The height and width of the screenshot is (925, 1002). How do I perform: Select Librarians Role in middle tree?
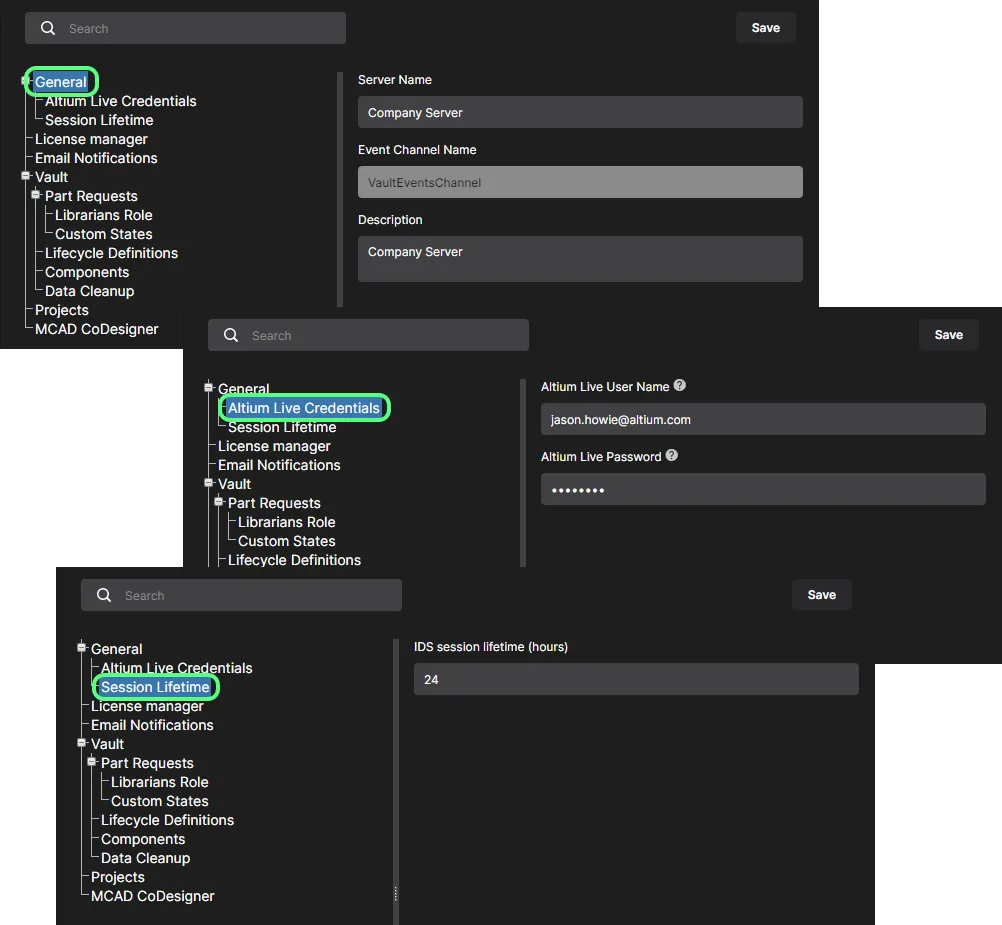[x=286, y=522]
